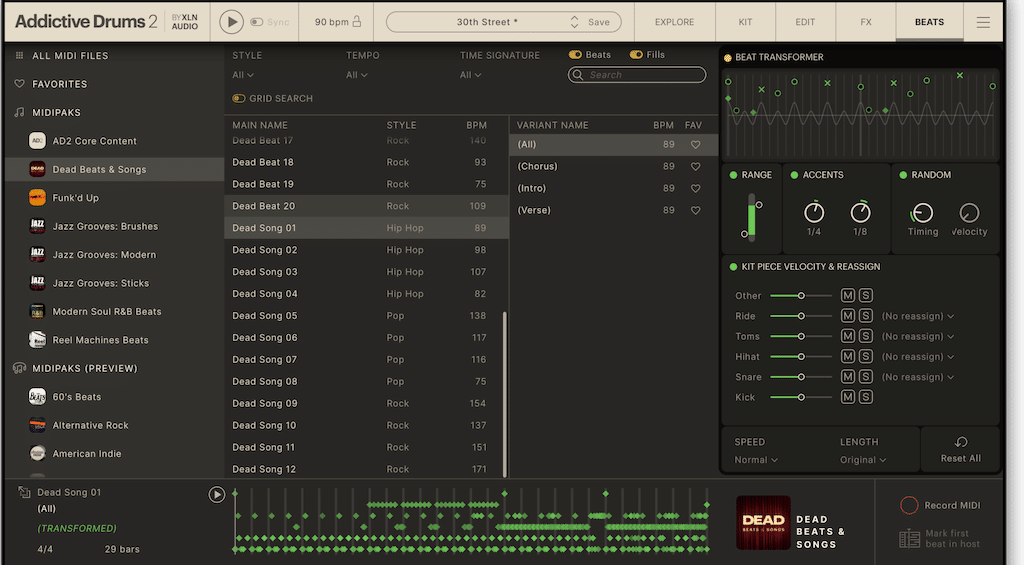
Task: Select 60's Beats preview pak icon
Action: coord(37,396)
